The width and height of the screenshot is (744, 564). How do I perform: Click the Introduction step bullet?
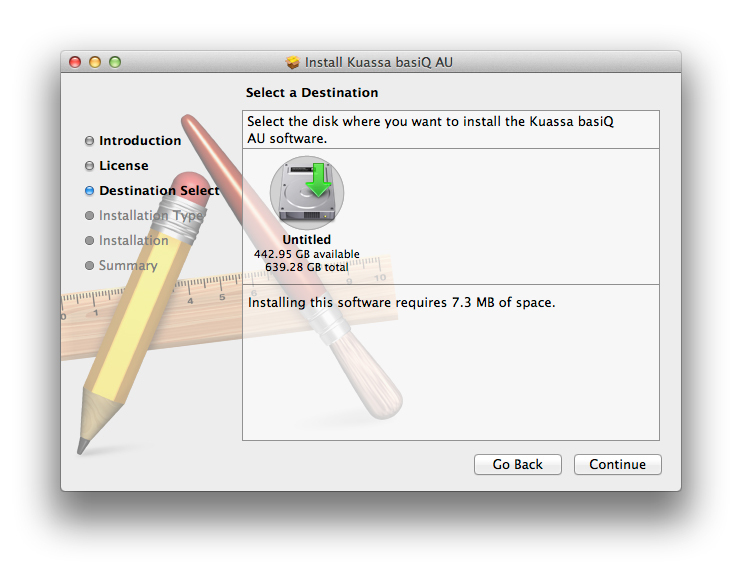coord(89,141)
